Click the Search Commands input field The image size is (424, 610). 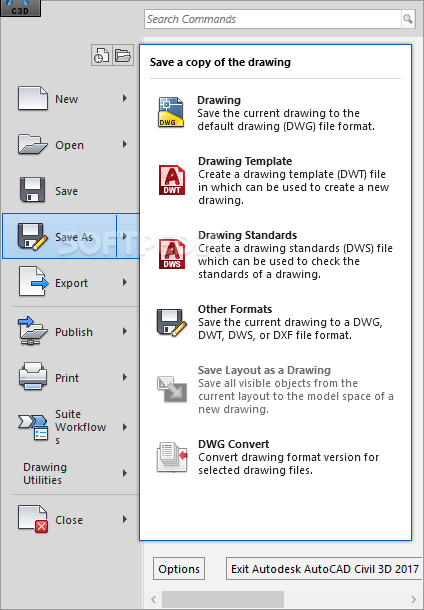click(x=273, y=19)
